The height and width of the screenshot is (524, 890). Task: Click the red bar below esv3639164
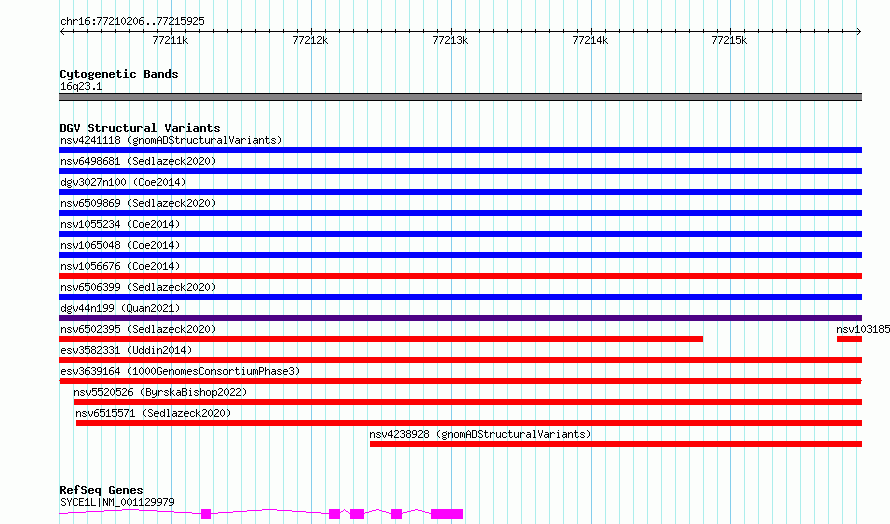click(460, 382)
